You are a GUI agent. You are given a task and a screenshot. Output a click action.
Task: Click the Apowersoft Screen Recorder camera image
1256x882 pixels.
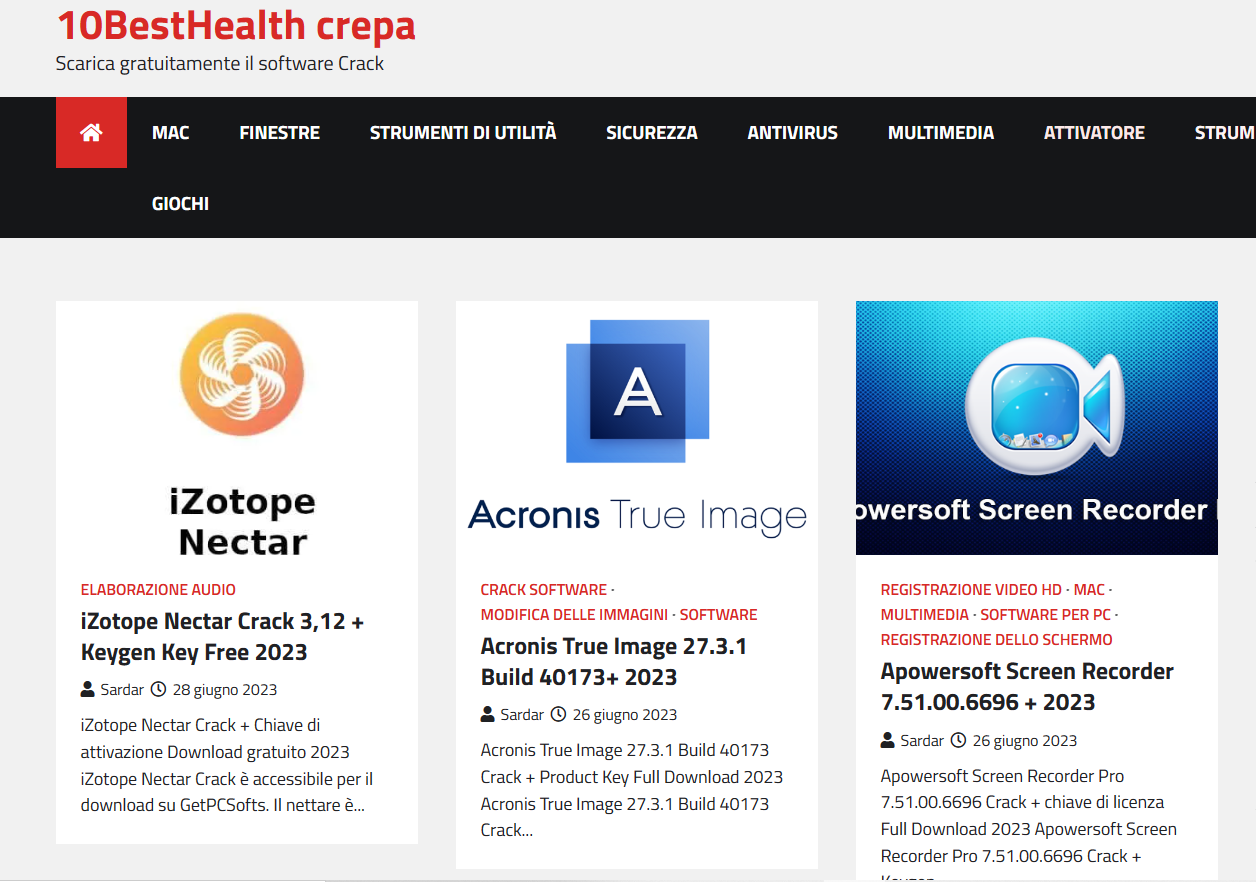(x=1037, y=427)
